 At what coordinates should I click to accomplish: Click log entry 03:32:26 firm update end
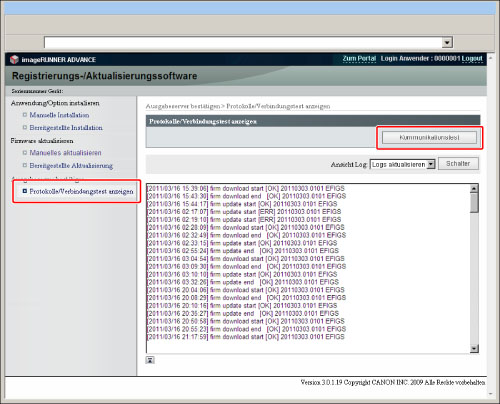point(243,282)
